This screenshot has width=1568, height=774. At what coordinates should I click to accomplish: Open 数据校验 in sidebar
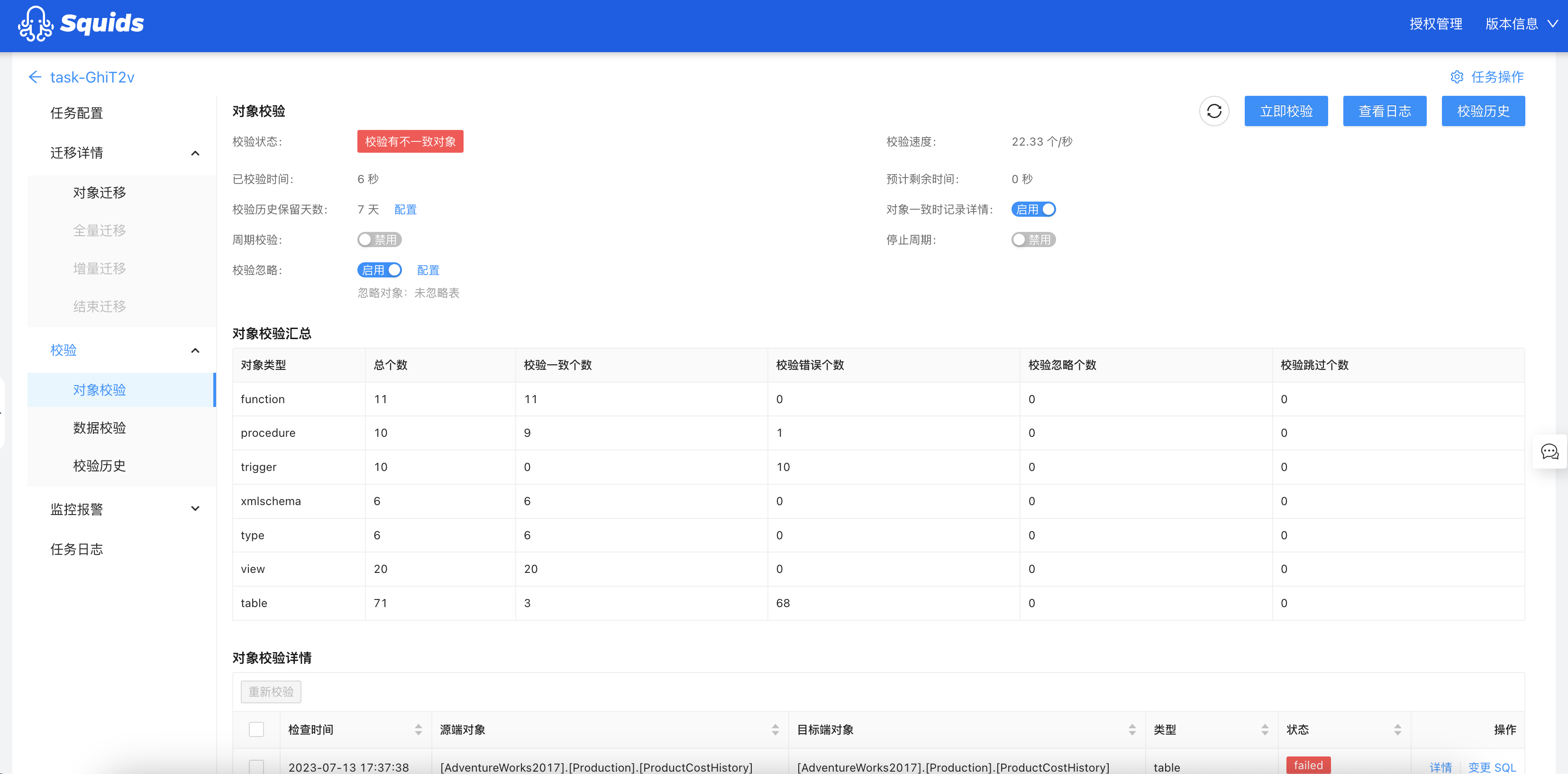(99, 428)
